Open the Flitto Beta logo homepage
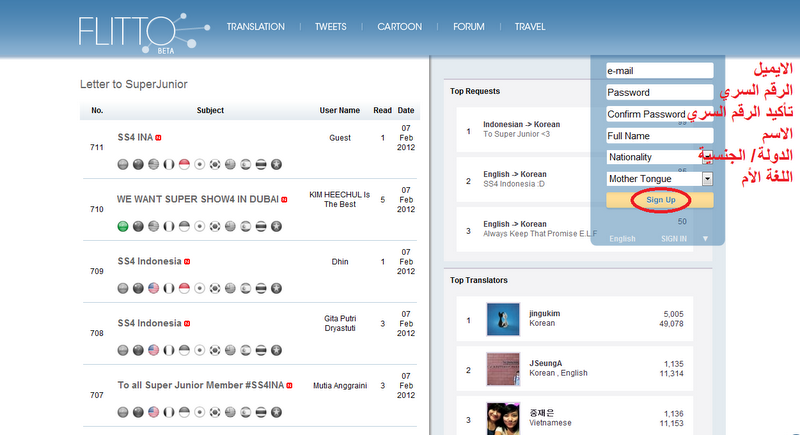Image resolution: width=800 pixels, height=435 pixels. (x=144, y=33)
